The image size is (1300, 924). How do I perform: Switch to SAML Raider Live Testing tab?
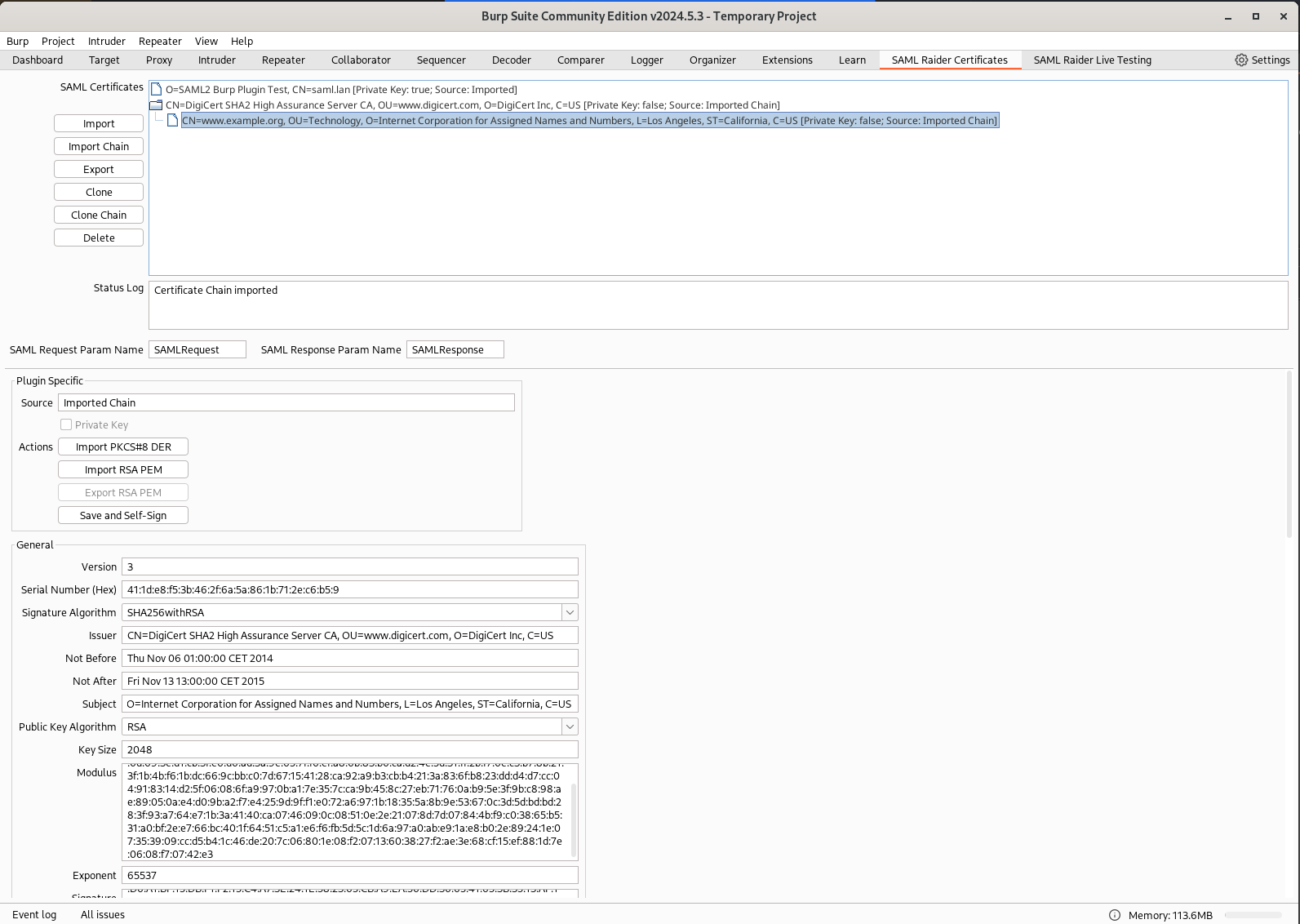coord(1093,60)
